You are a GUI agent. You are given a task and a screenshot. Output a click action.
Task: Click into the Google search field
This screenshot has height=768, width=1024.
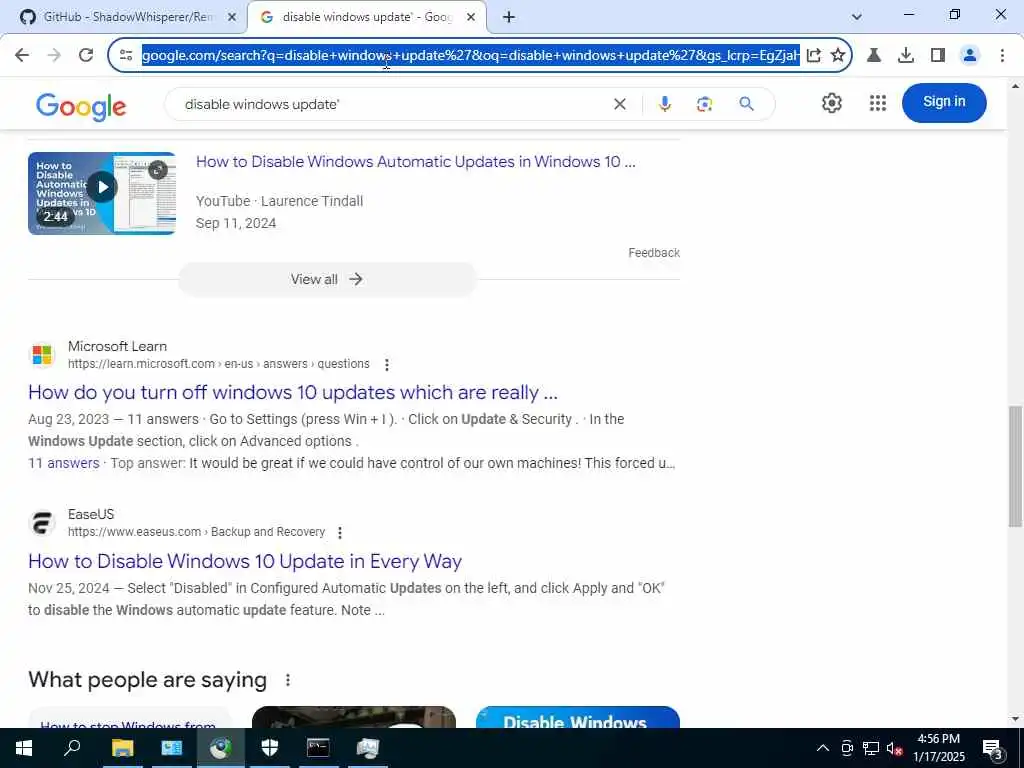[x=392, y=104]
